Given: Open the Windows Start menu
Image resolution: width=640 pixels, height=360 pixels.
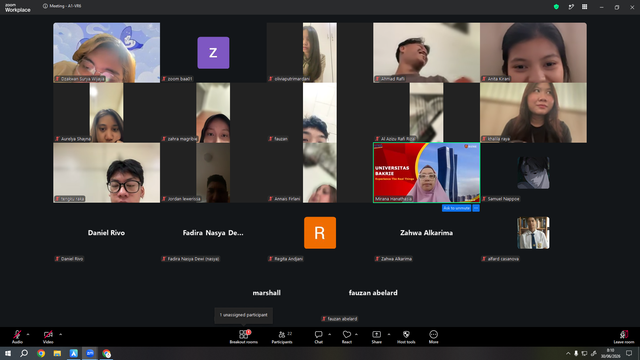Looking at the screenshot, I should coord(8,353).
